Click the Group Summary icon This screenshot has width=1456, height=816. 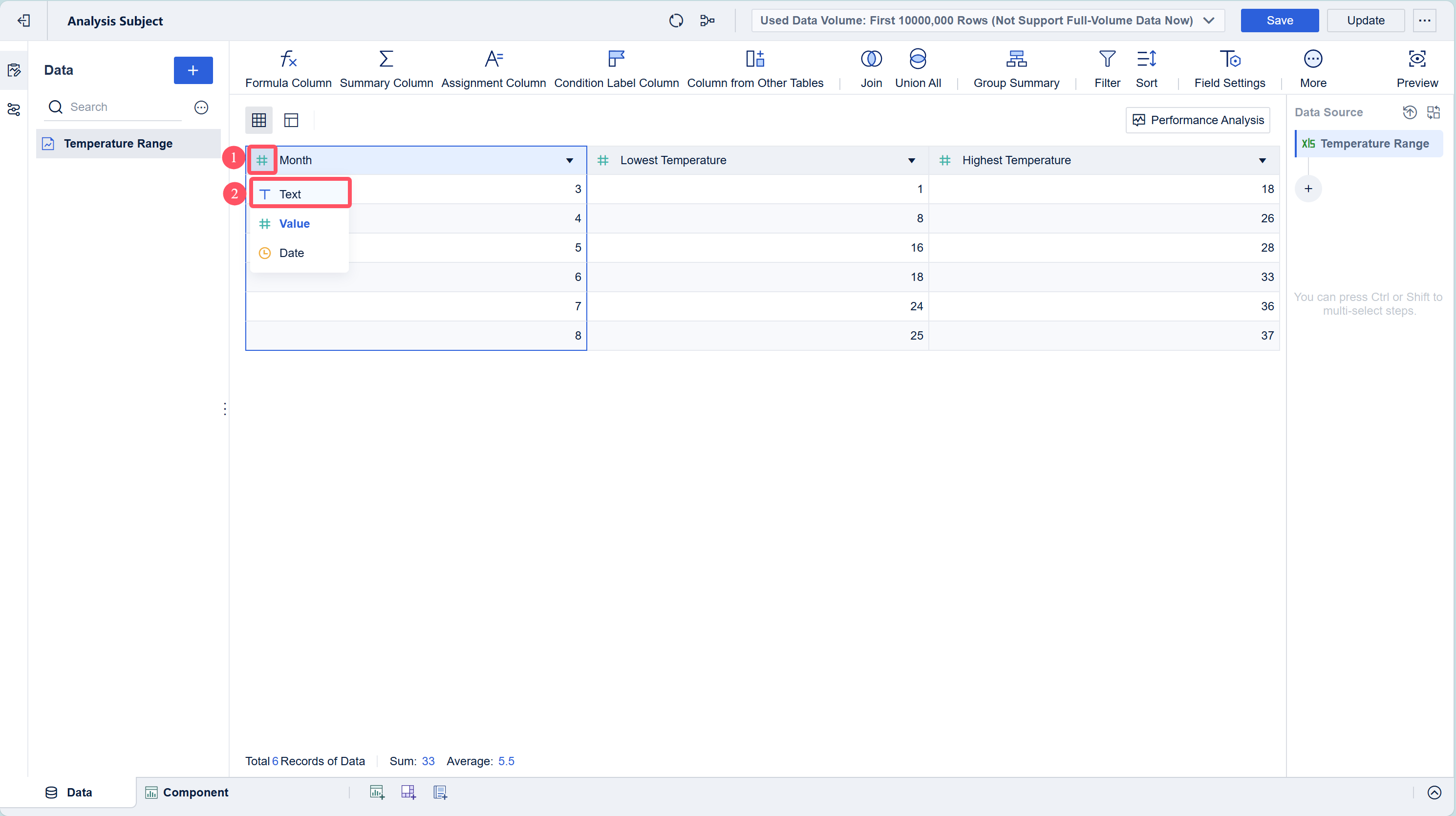[x=1016, y=59]
